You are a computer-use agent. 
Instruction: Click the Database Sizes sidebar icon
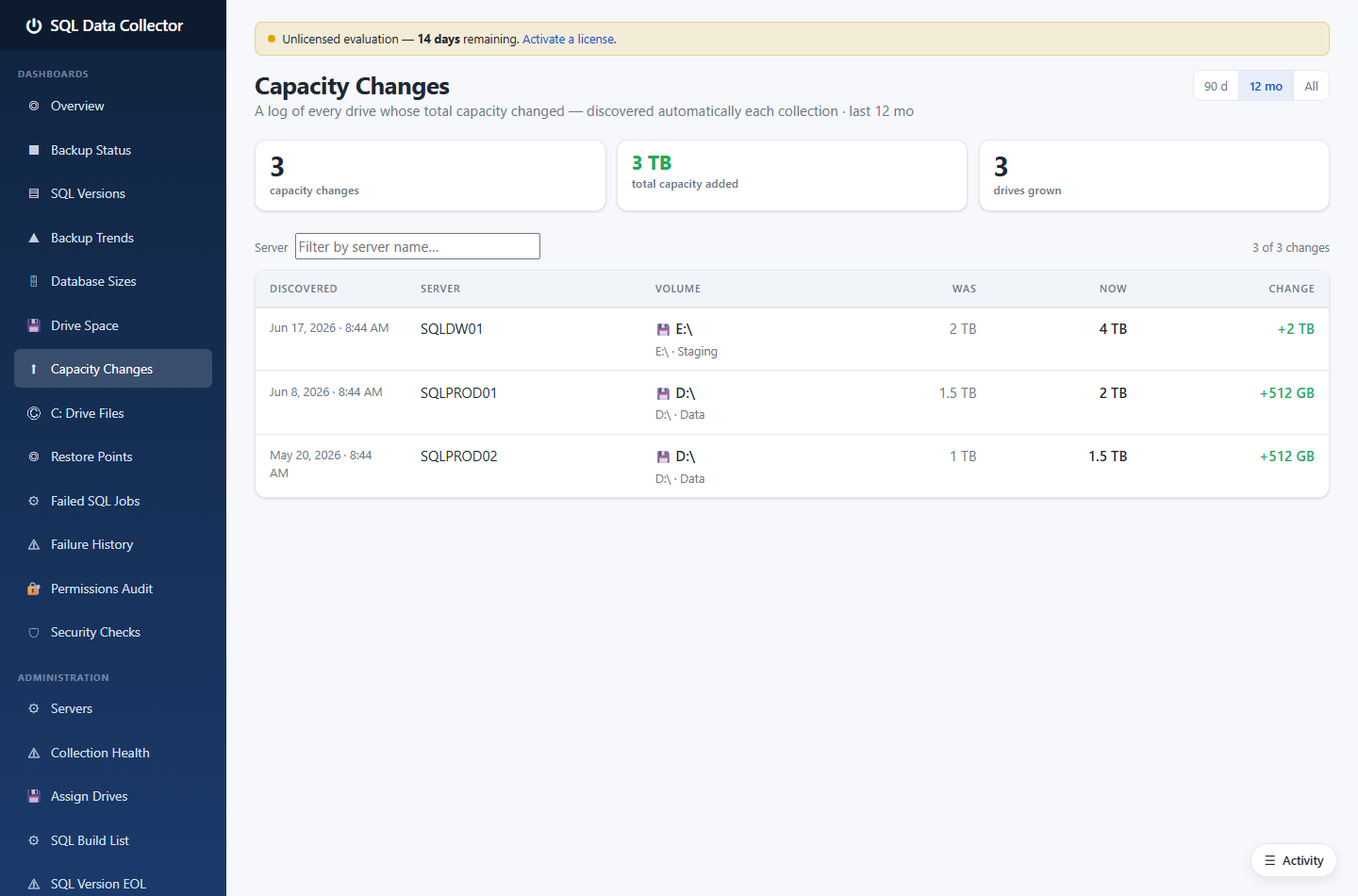34,281
